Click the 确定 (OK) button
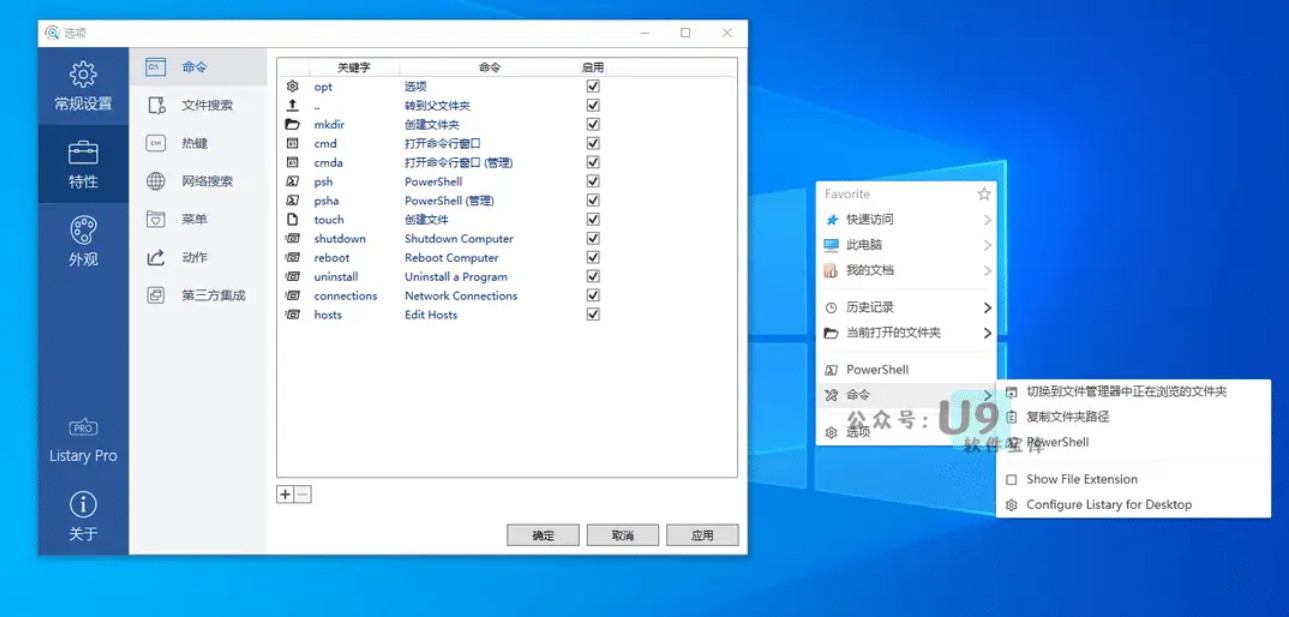The height and width of the screenshot is (617, 1289). [542, 534]
